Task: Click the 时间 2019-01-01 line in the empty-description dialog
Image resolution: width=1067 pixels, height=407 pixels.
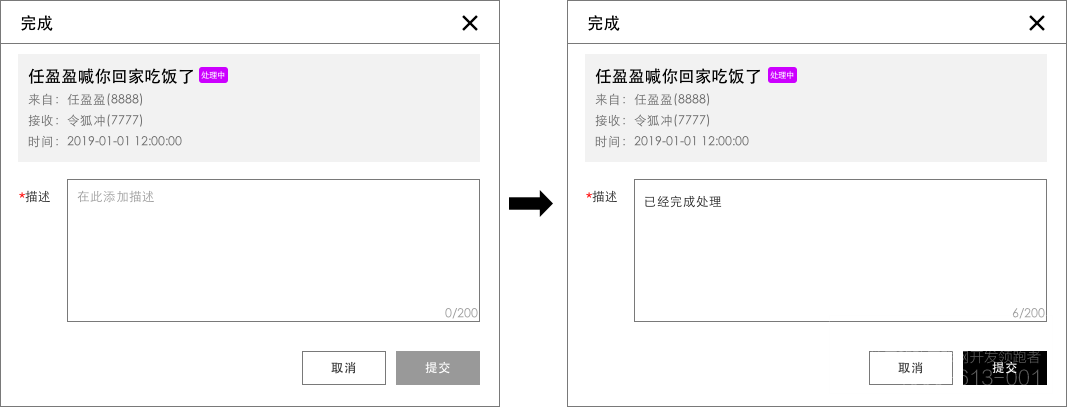Action: 105,141
